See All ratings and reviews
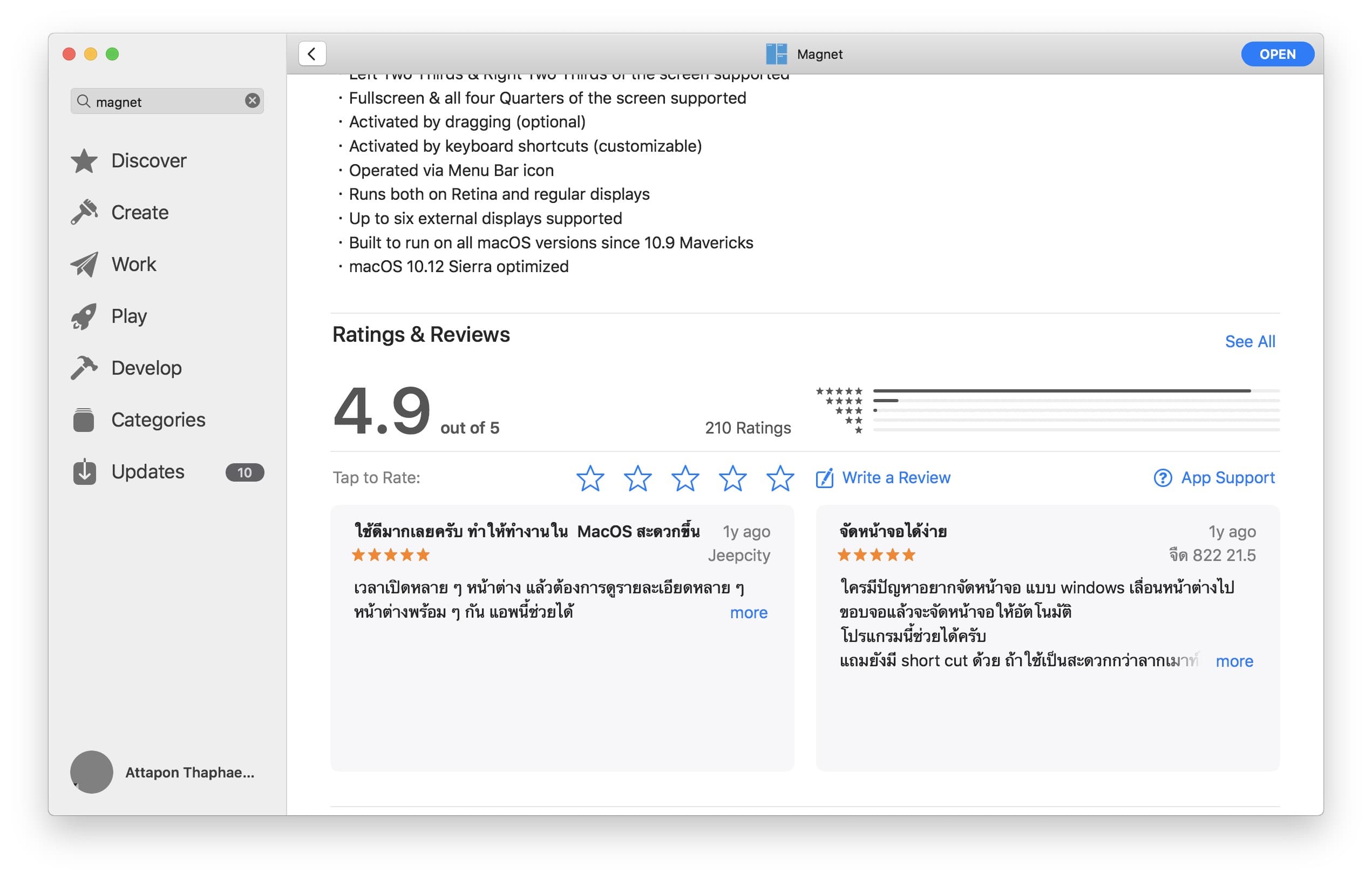Image resolution: width=1372 pixels, height=879 pixels. tap(1251, 341)
